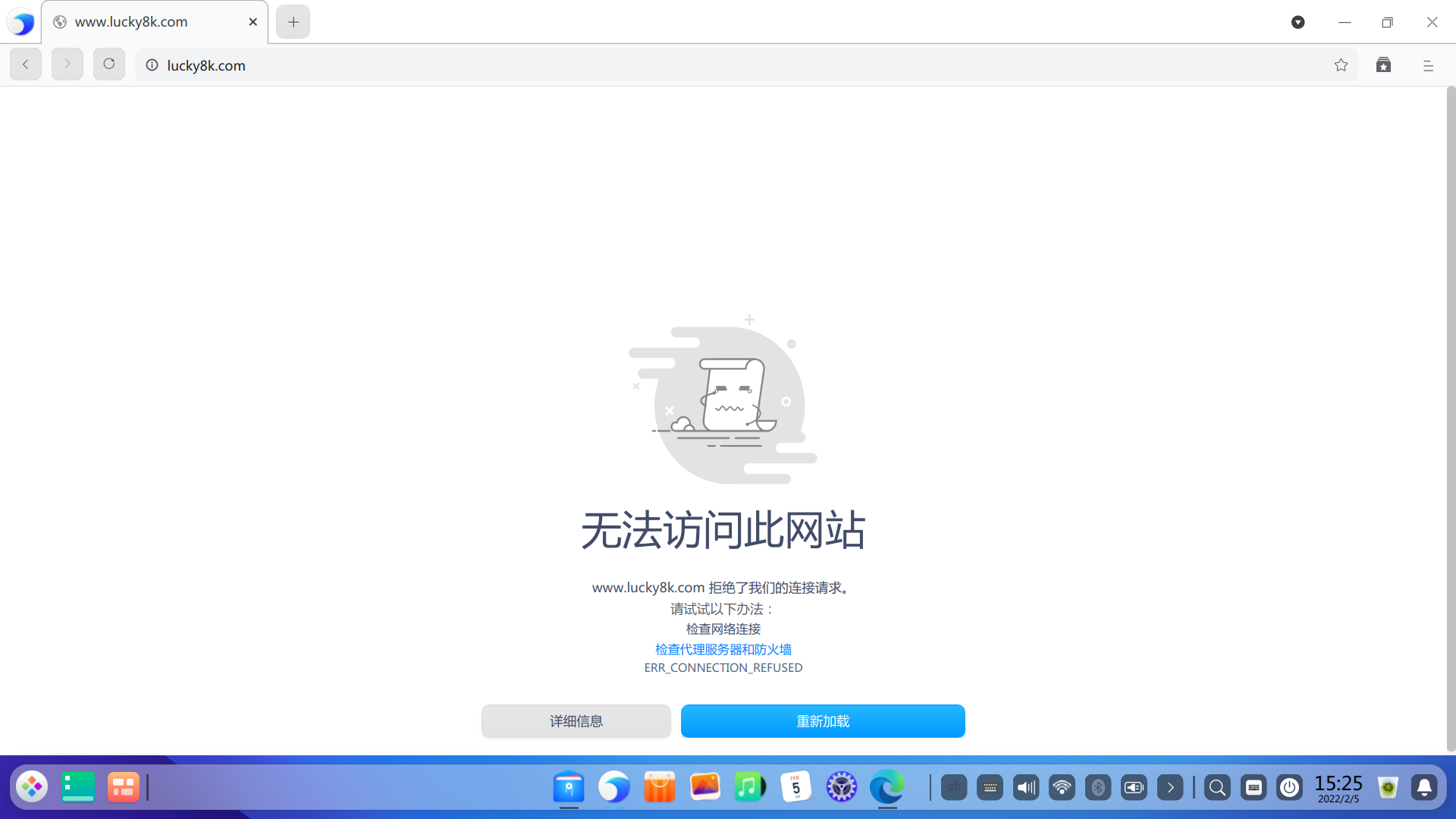Expand the title bar dropdown arrow
1456x819 pixels.
[x=1298, y=23]
